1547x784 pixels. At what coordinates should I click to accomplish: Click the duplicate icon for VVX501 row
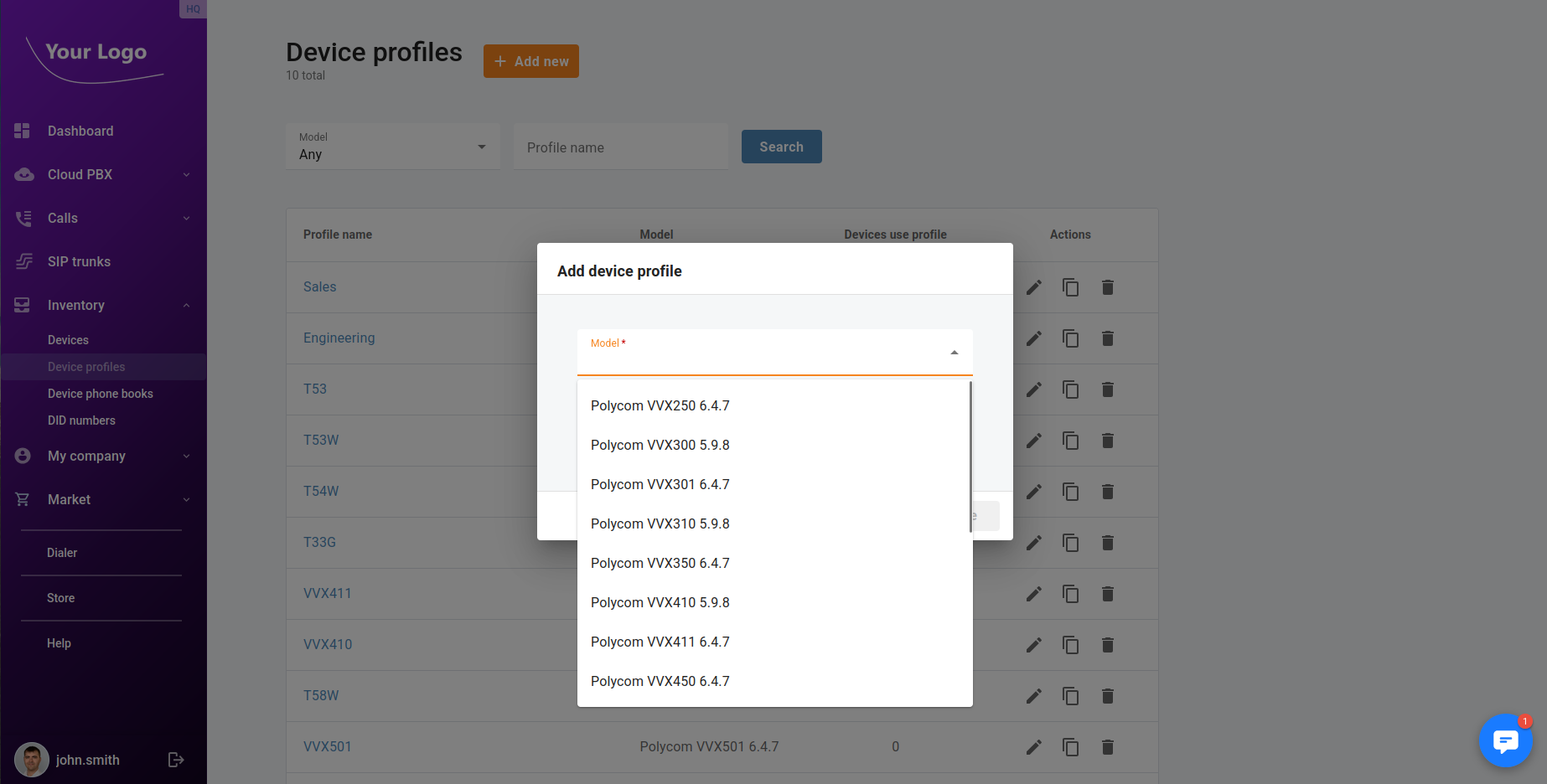[1070, 747]
